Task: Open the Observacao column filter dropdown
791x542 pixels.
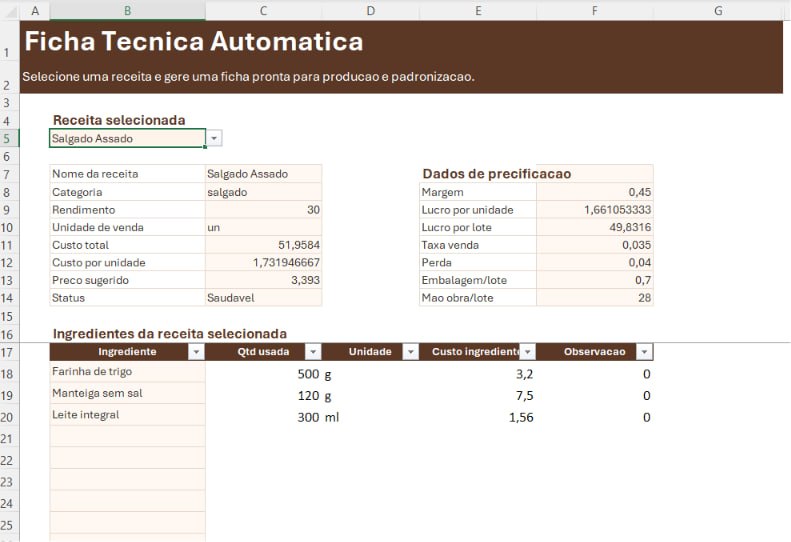Action: [644, 352]
